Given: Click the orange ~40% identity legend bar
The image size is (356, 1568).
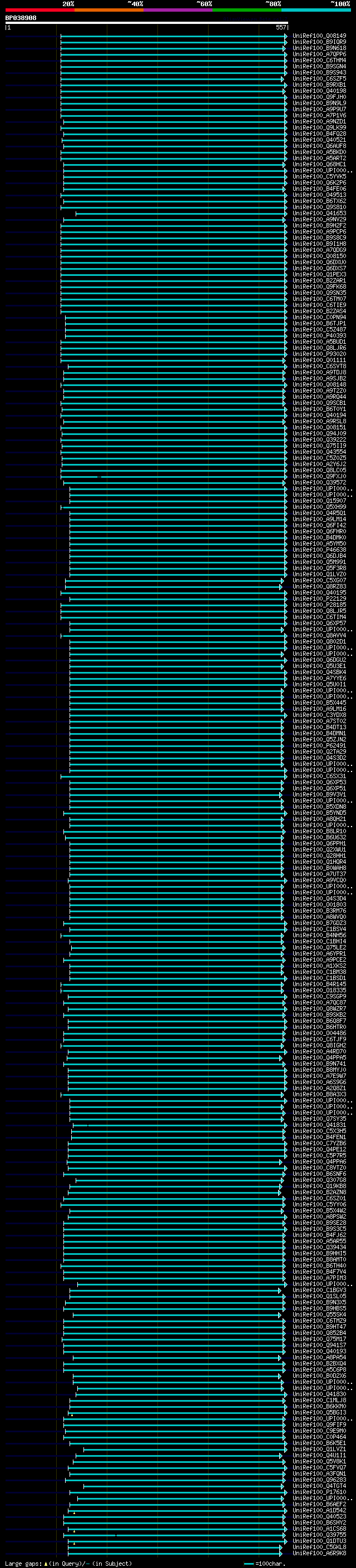Looking at the screenshot, I should (108, 10).
